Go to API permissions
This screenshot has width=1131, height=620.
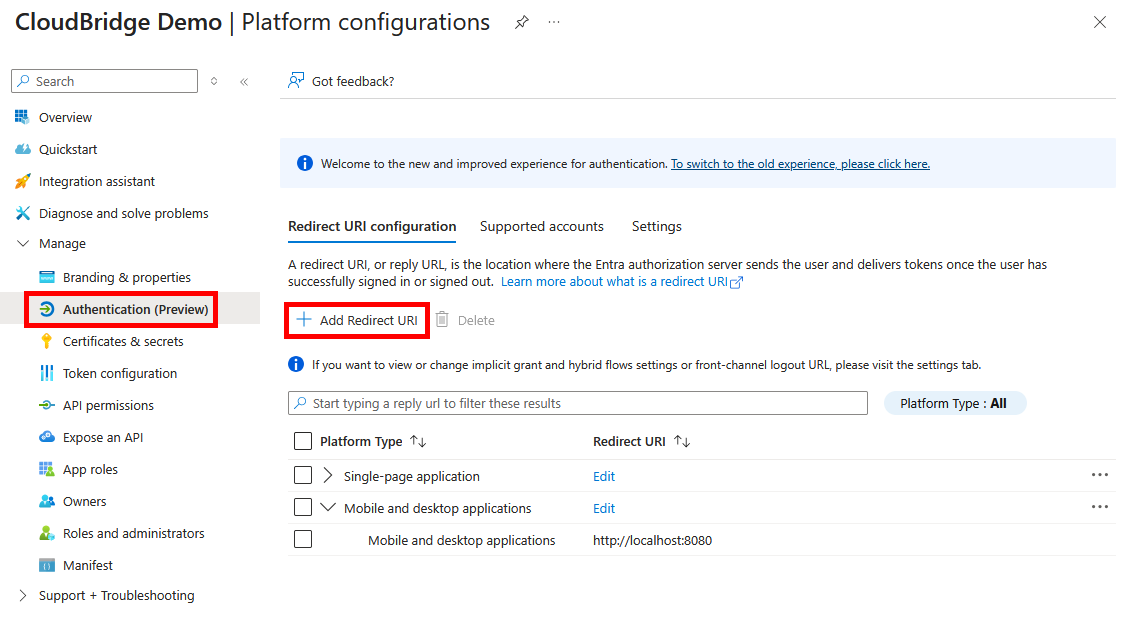point(108,405)
